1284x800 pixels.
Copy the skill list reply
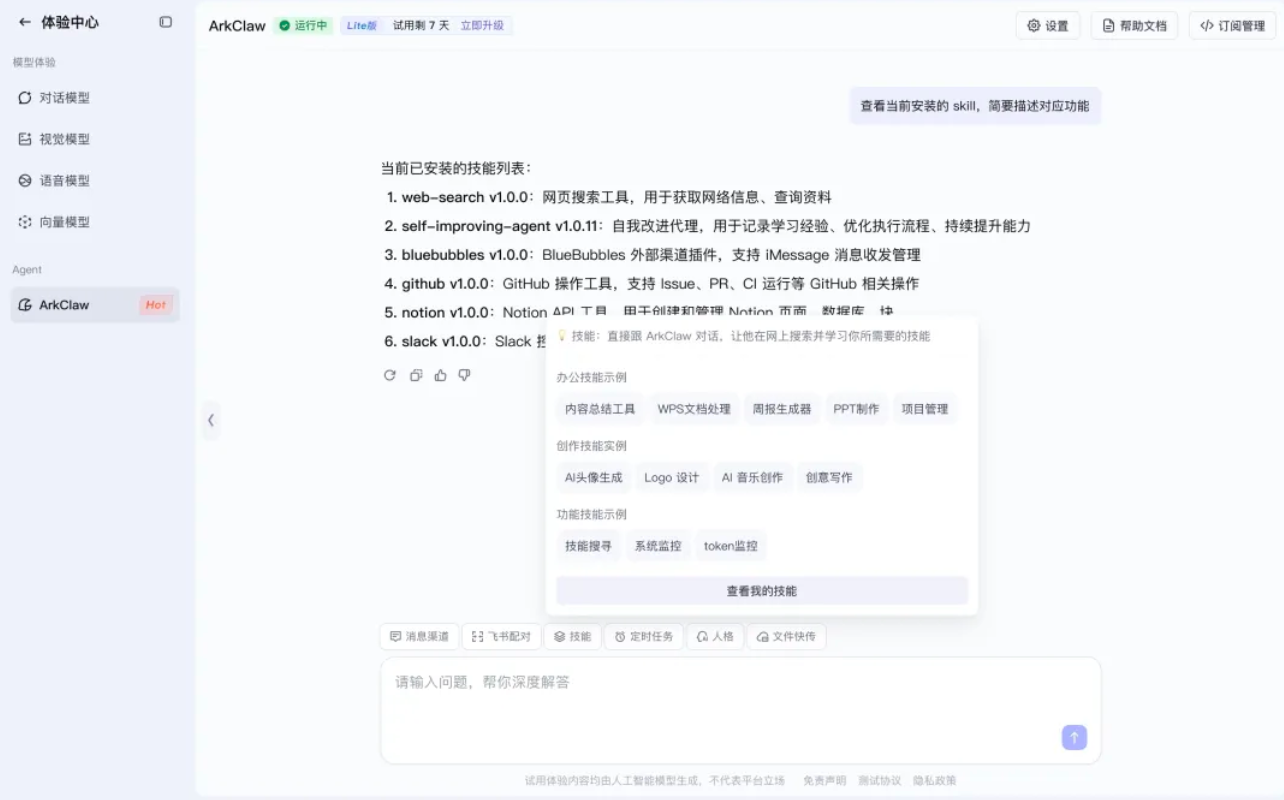pyautogui.click(x=415, y=375)
